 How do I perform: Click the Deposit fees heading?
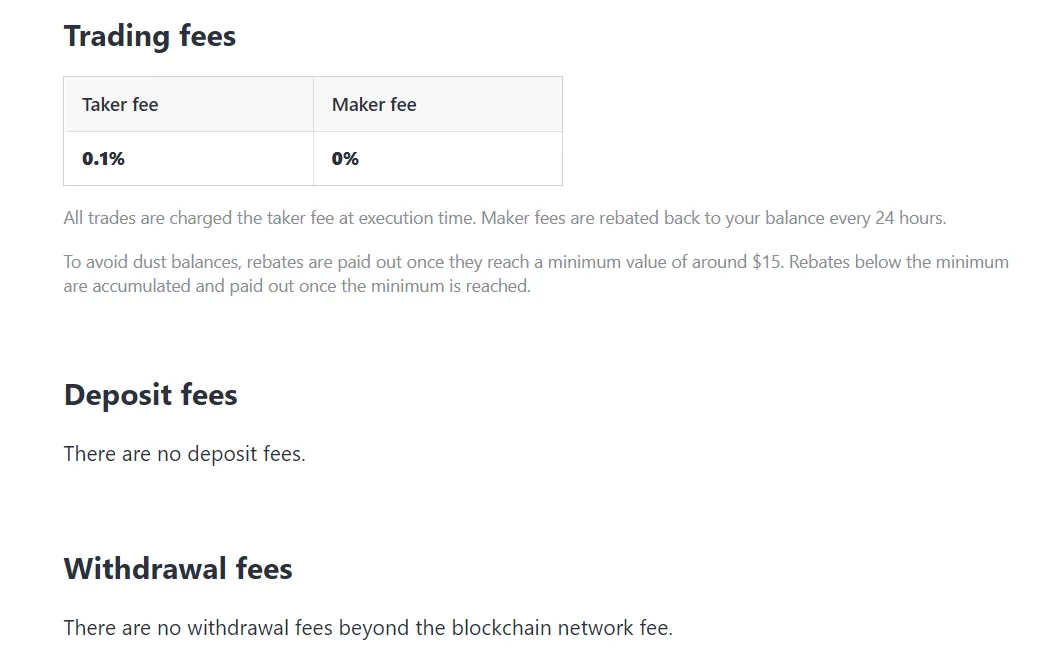click(x=151, y=395)
